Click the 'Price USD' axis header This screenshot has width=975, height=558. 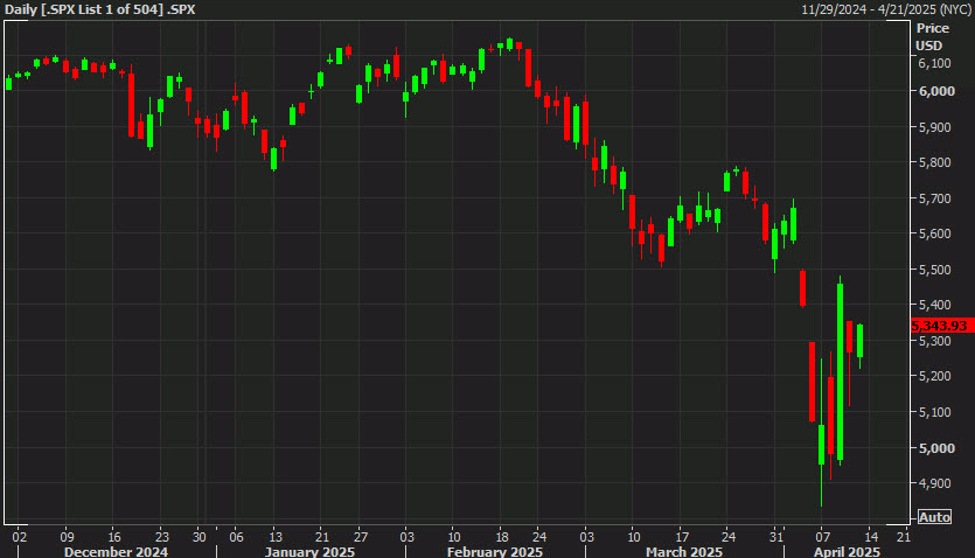932,38
